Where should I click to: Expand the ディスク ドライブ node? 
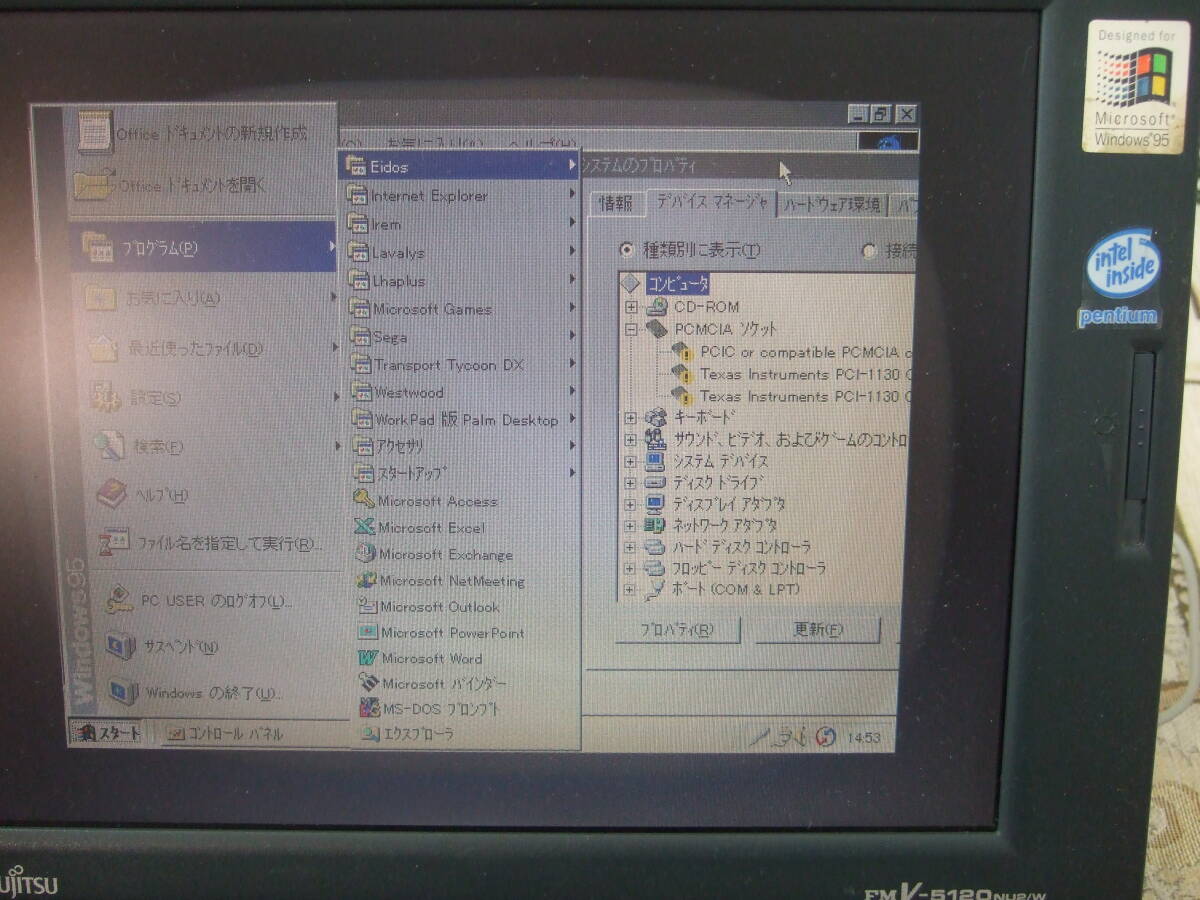tap(630, 482)
